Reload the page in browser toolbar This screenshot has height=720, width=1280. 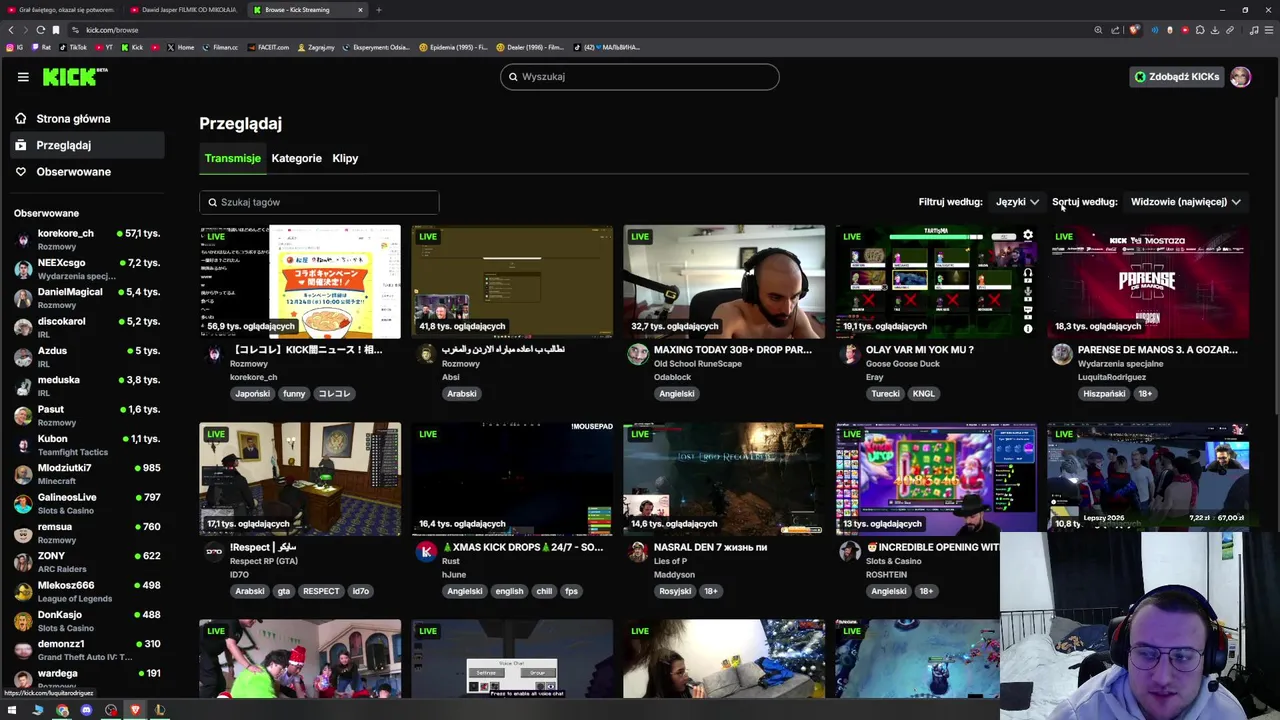pos(41,30)
